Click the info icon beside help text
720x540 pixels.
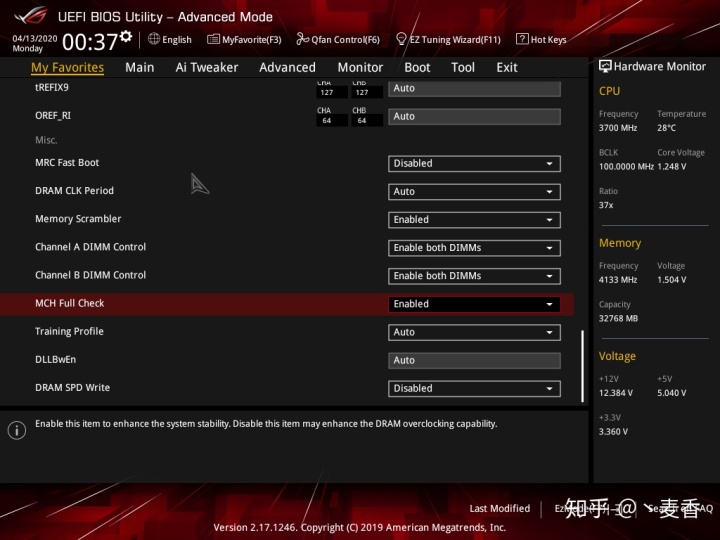(17, 430)
